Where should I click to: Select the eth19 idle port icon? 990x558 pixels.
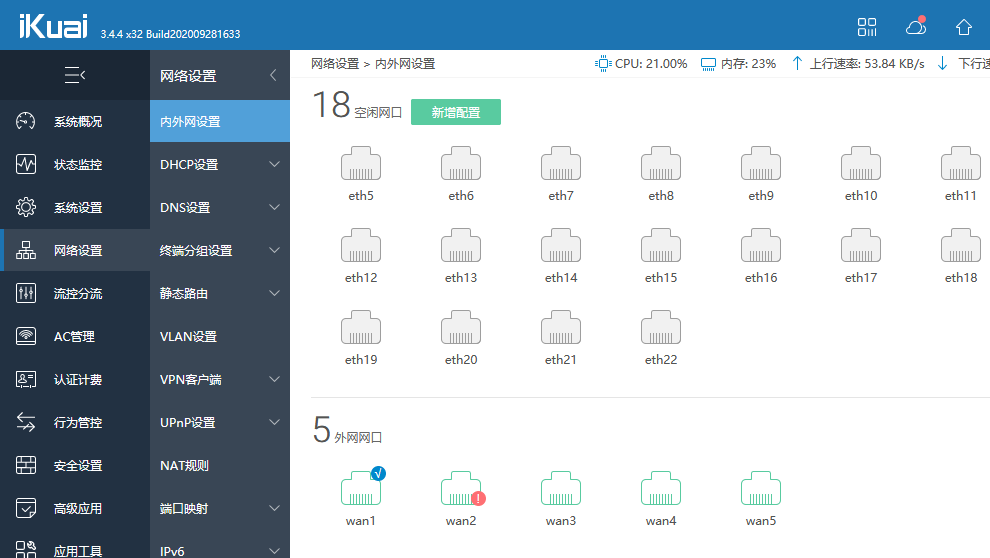[361, 328]
